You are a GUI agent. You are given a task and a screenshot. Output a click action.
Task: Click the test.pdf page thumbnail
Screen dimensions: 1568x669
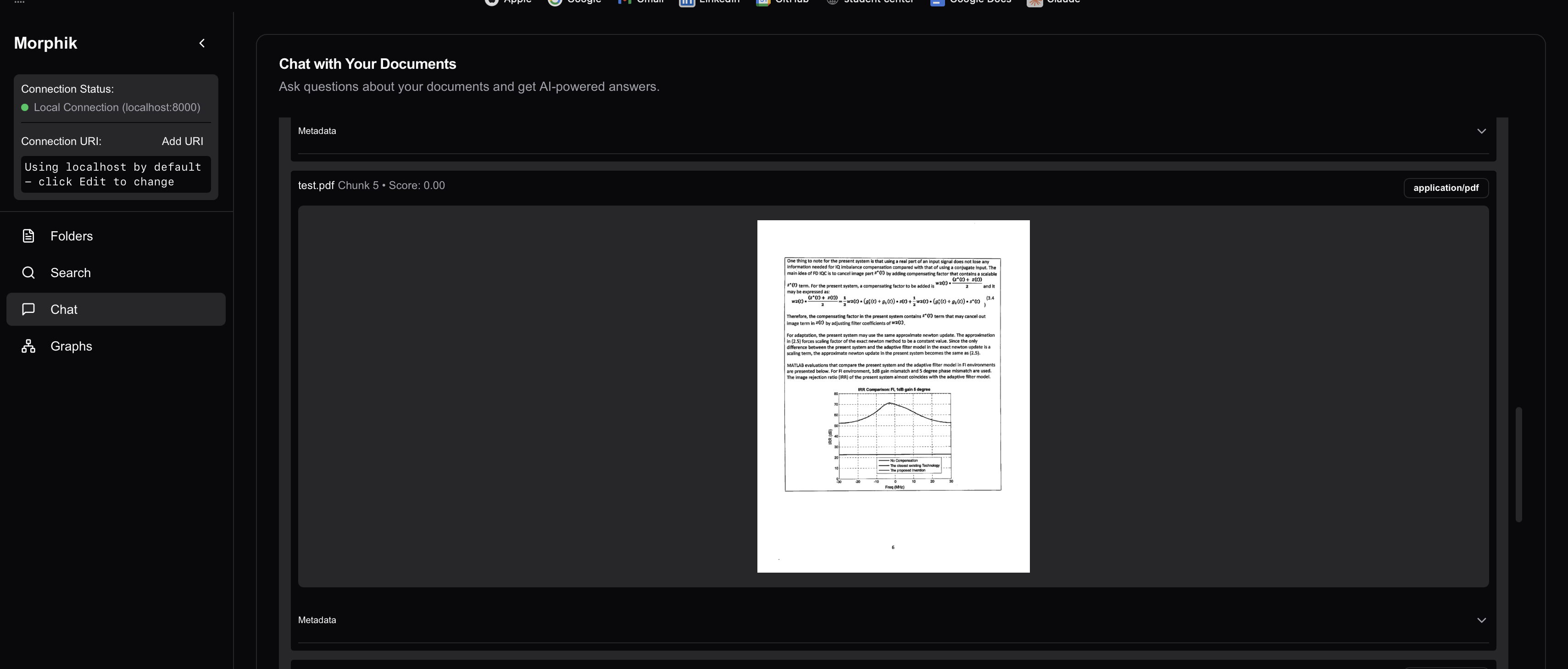893,396
